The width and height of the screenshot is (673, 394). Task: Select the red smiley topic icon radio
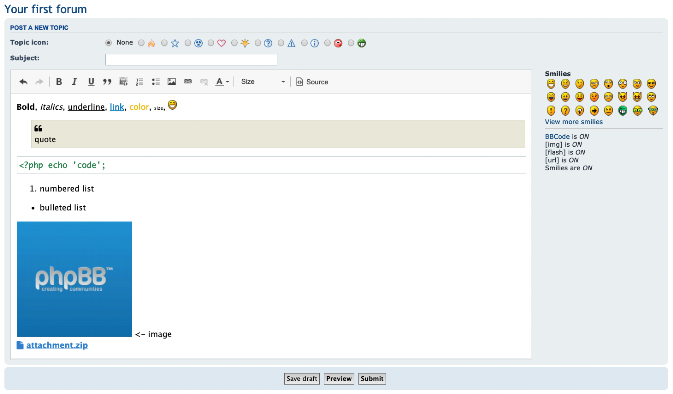tap(327, 43)
